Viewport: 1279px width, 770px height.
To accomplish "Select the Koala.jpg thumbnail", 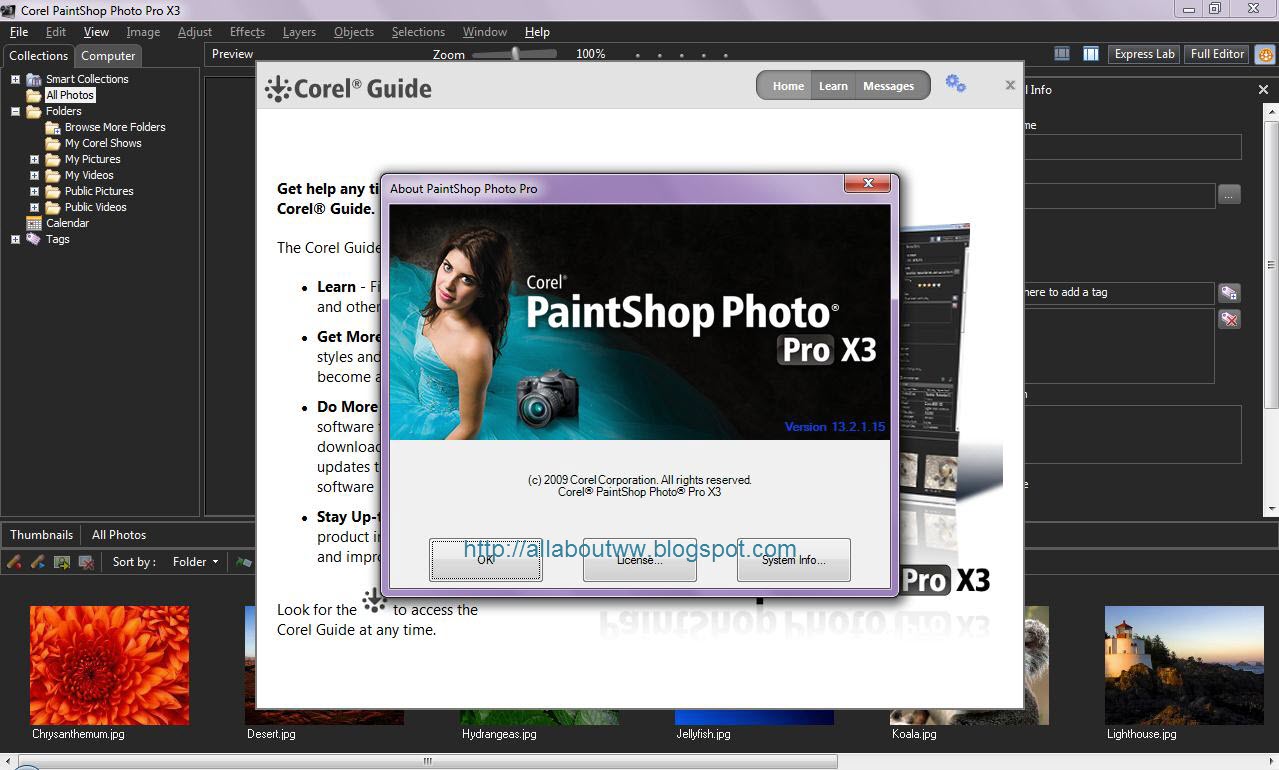I will [x=969, y=665].
